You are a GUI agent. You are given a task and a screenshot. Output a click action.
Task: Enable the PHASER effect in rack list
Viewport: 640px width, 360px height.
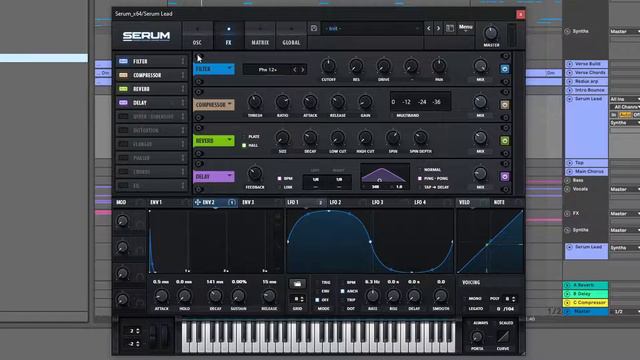123,158
